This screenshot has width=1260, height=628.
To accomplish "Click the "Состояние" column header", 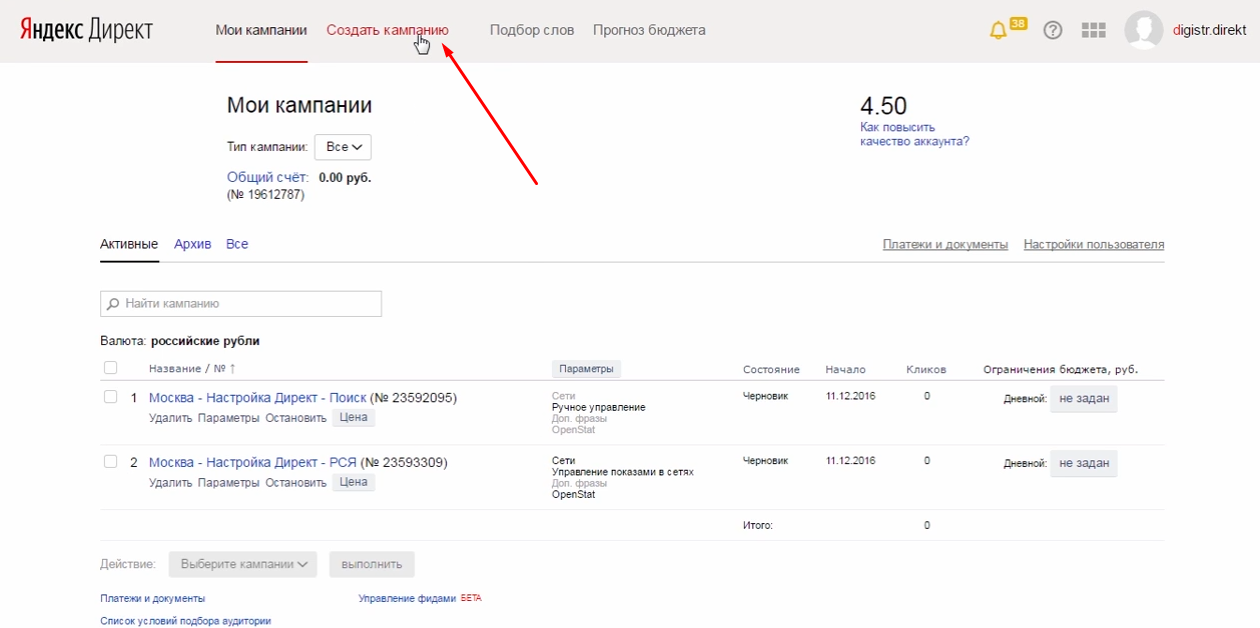I will (771, 370).
